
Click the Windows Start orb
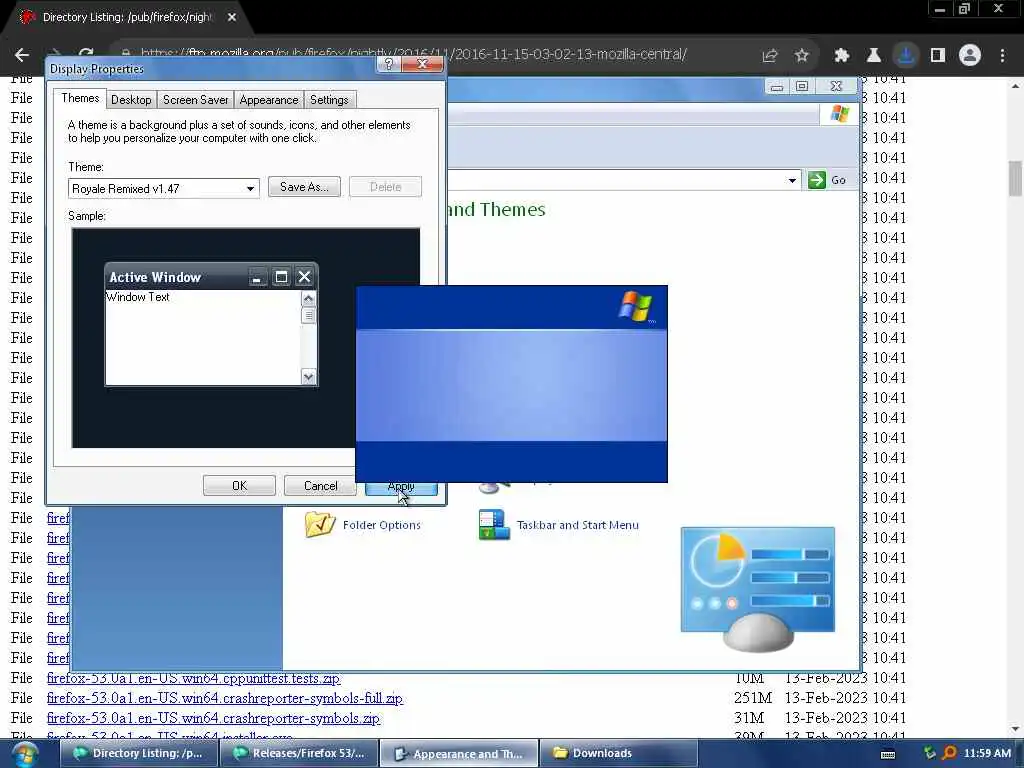[x=24, y=754]
